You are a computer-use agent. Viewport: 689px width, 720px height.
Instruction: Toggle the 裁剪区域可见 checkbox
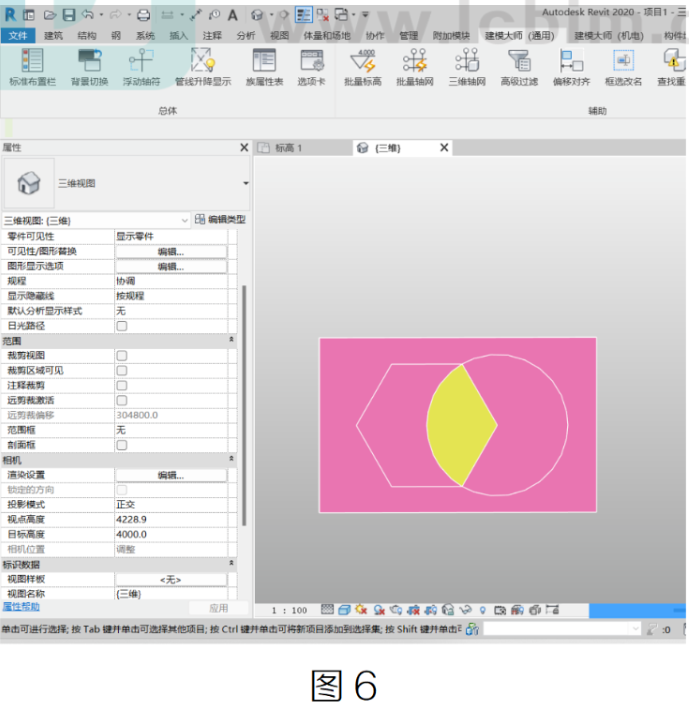point(122,371)
